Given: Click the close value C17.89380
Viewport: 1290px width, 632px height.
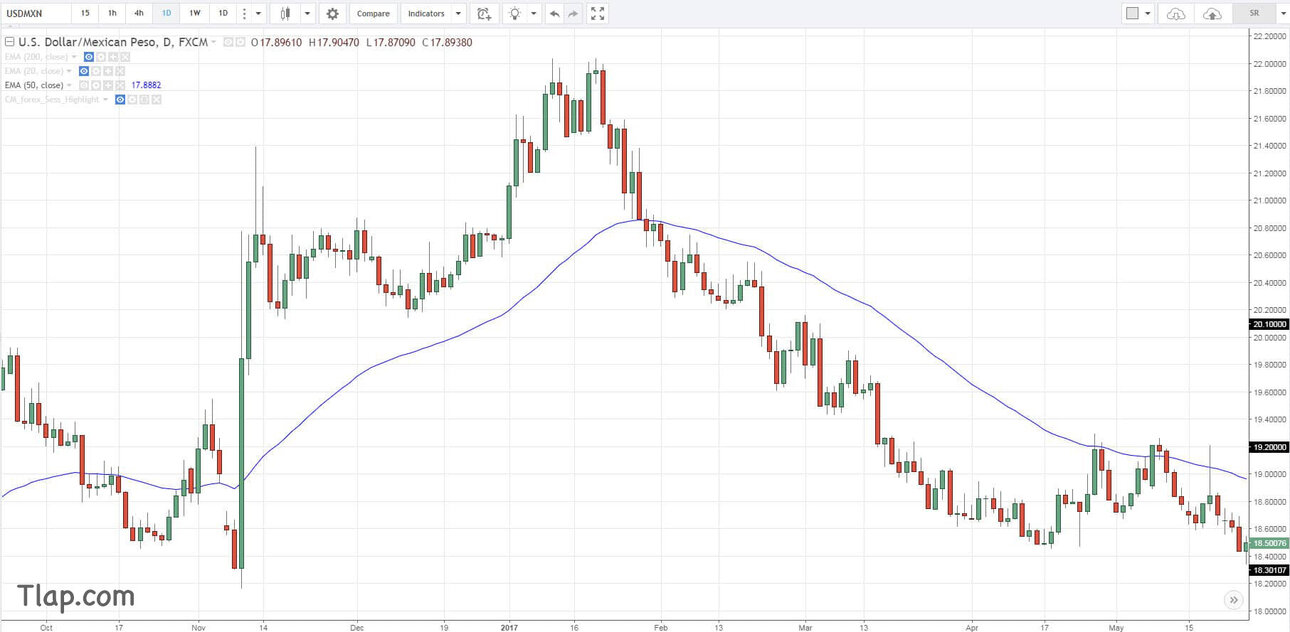Looking at the screenshot, I should tap(447, 42).
